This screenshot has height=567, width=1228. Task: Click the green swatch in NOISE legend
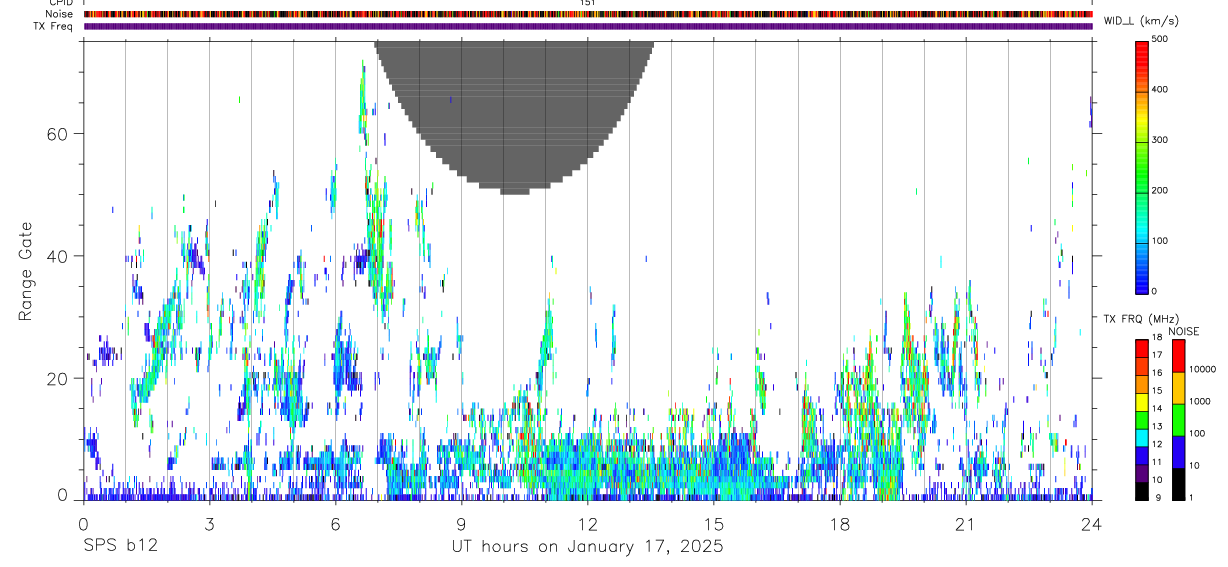(x=1178, y=420)
